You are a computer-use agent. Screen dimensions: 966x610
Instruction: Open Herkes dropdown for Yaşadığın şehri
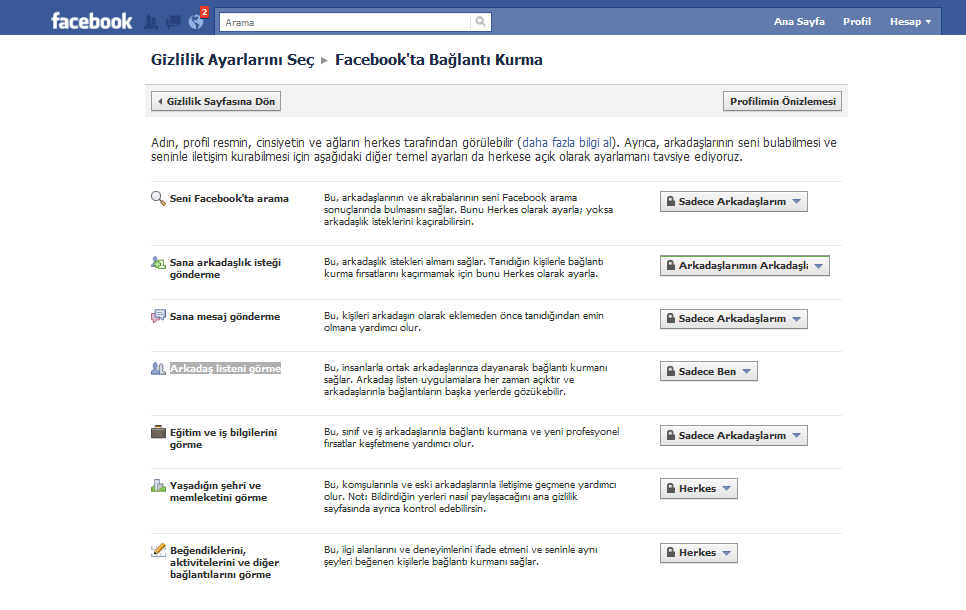pyautogui.click(x=699, y=489)
